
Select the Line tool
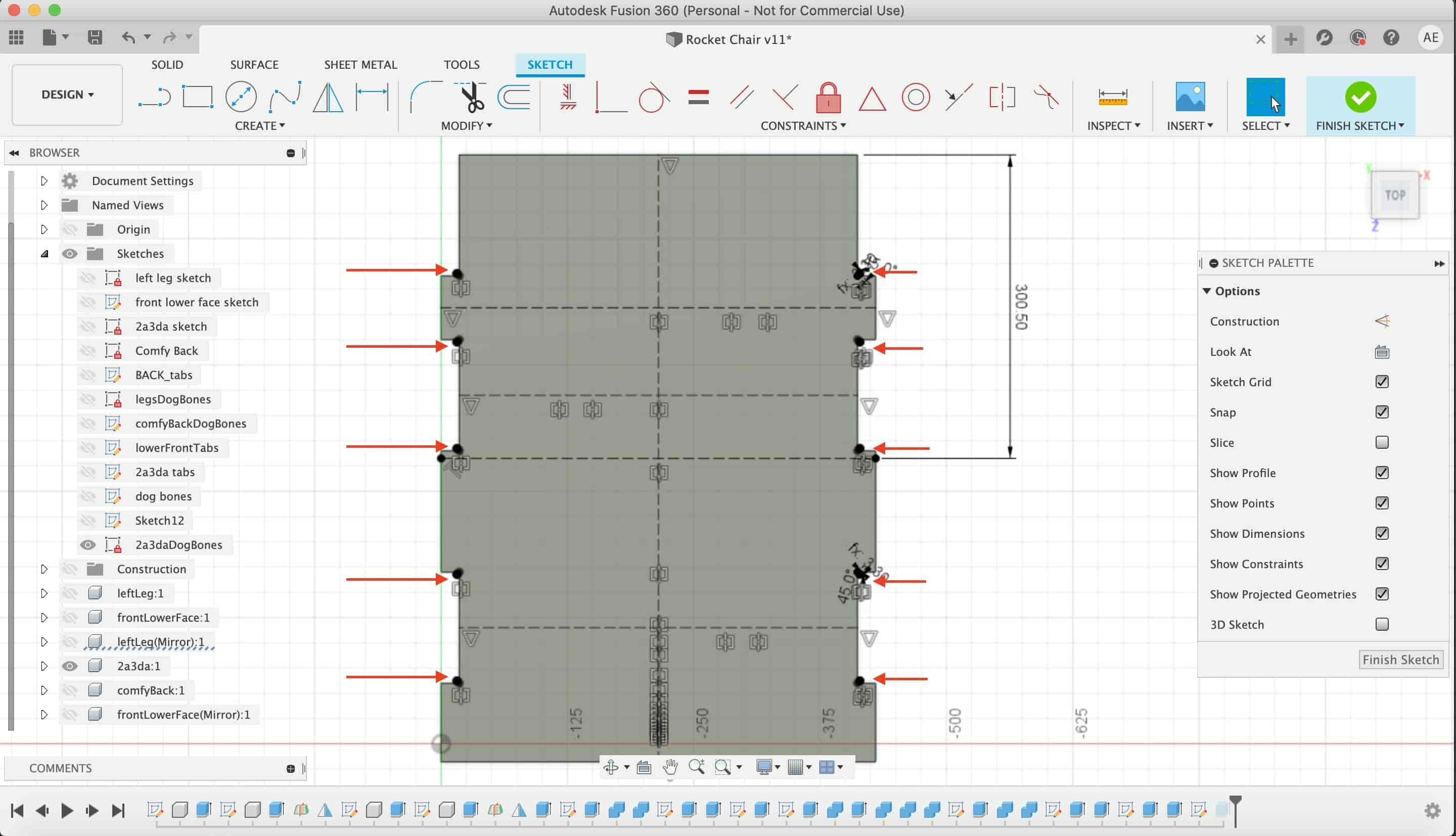154,97
